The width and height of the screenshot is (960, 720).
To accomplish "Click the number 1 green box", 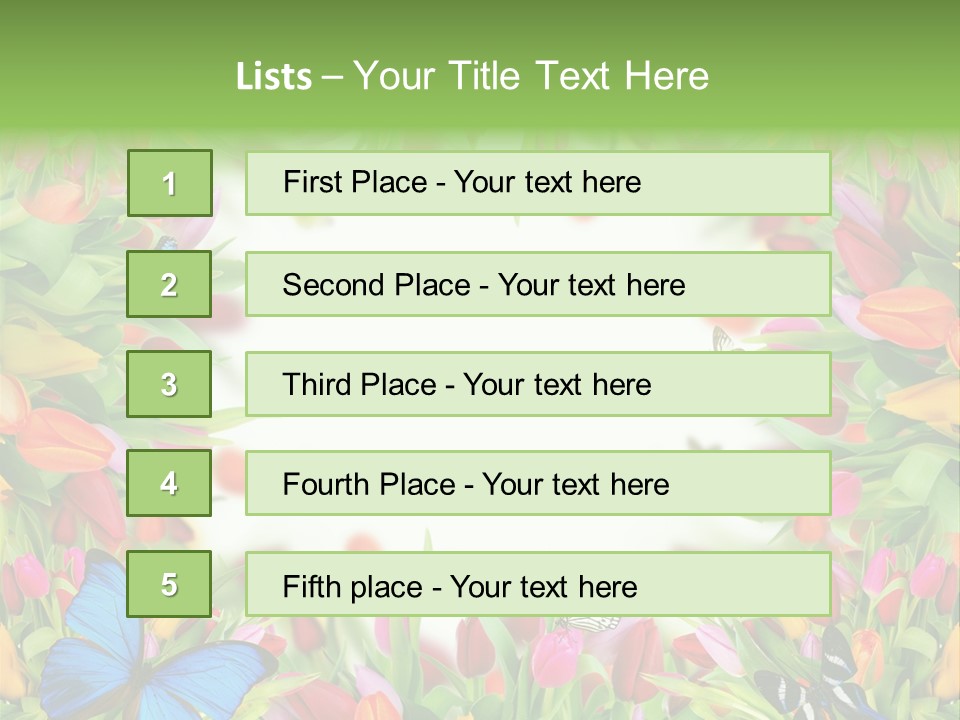I will coord(170,183).
